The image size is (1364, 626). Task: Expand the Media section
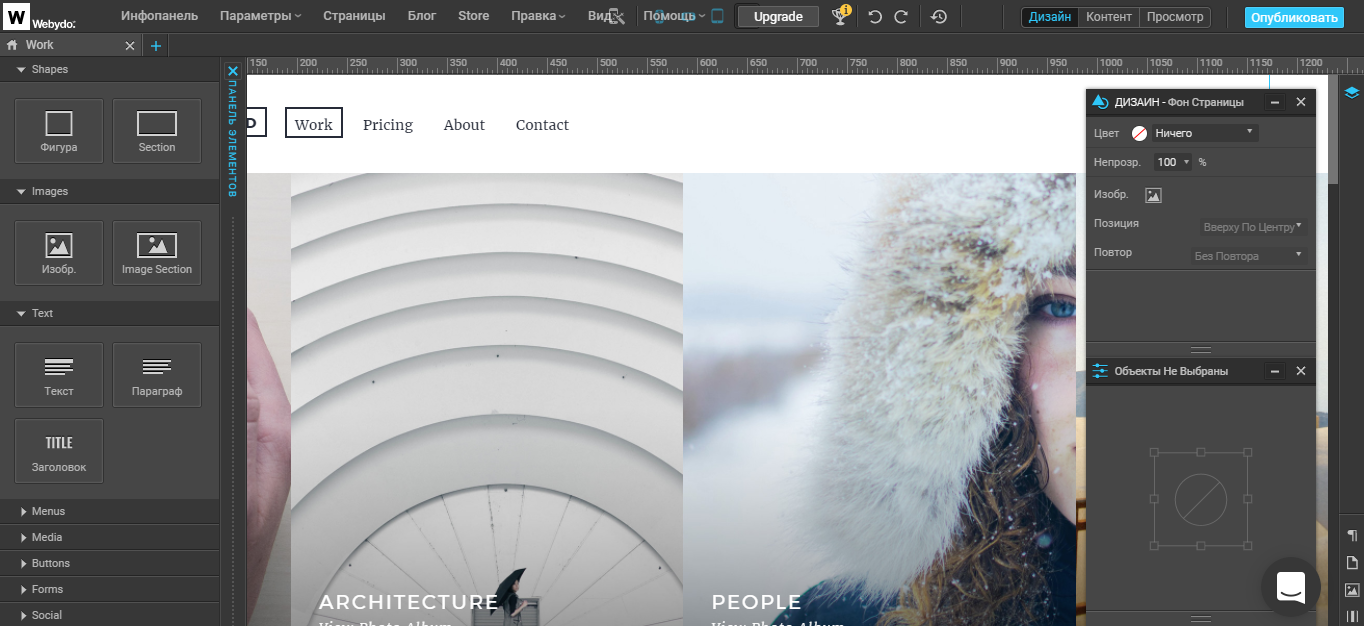click(x=110, y=537)
